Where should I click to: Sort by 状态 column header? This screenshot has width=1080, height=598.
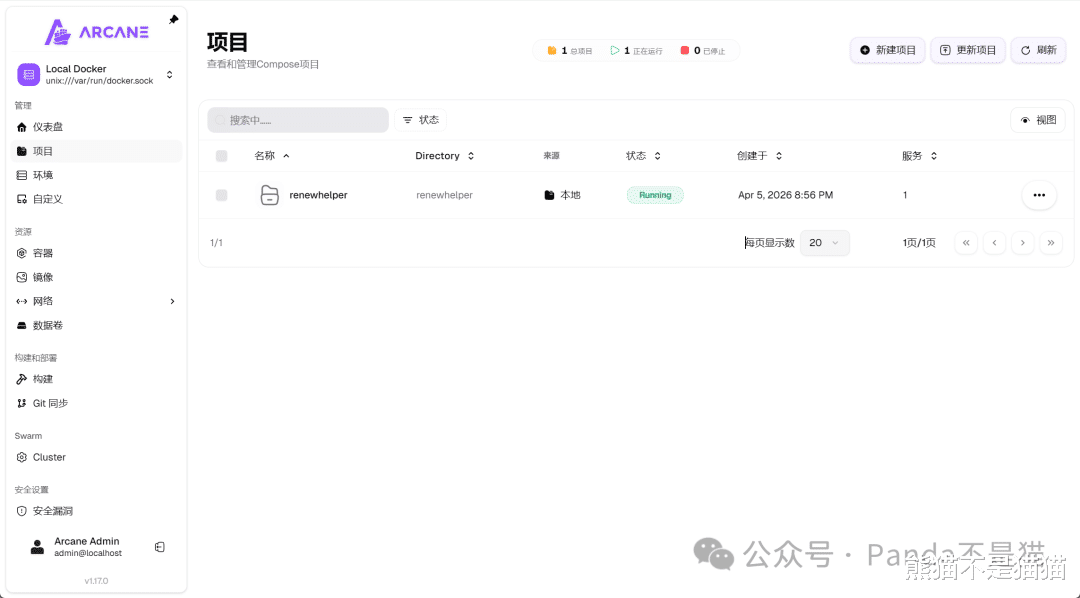643,156
